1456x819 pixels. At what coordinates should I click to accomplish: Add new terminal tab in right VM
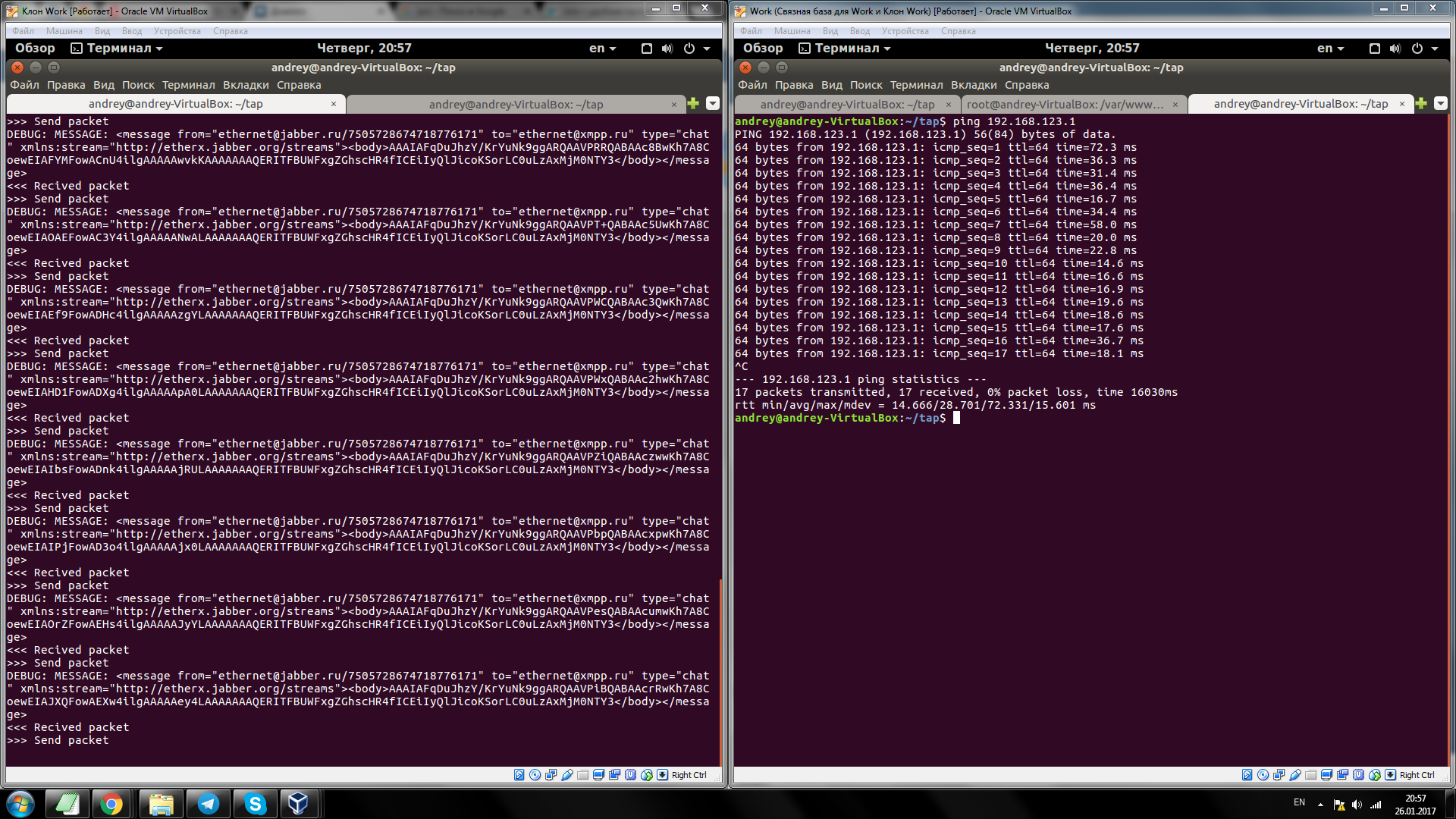pos(1421,104)
